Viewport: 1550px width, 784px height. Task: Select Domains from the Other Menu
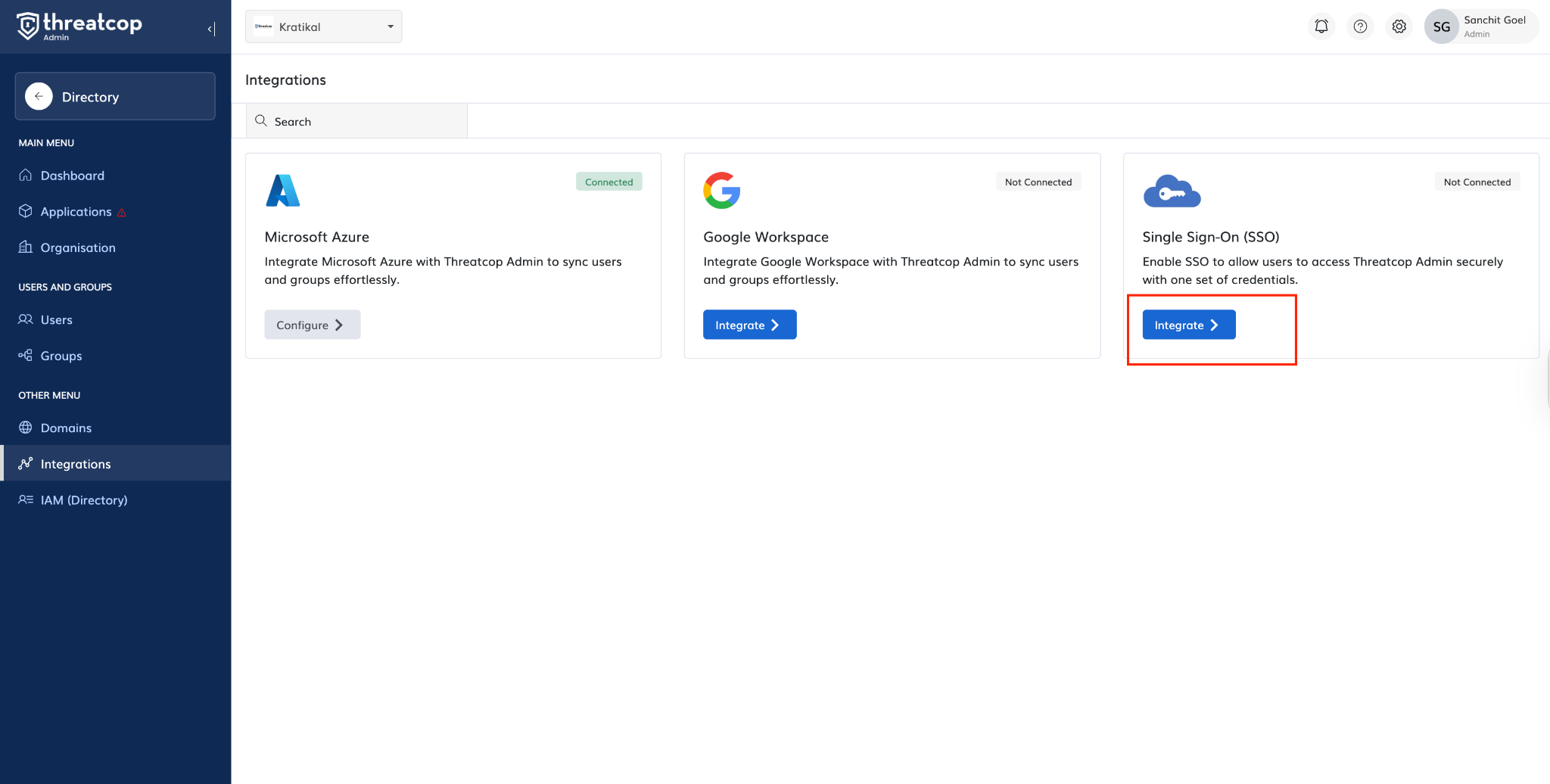pyautogui.click(x=66, y=428)
